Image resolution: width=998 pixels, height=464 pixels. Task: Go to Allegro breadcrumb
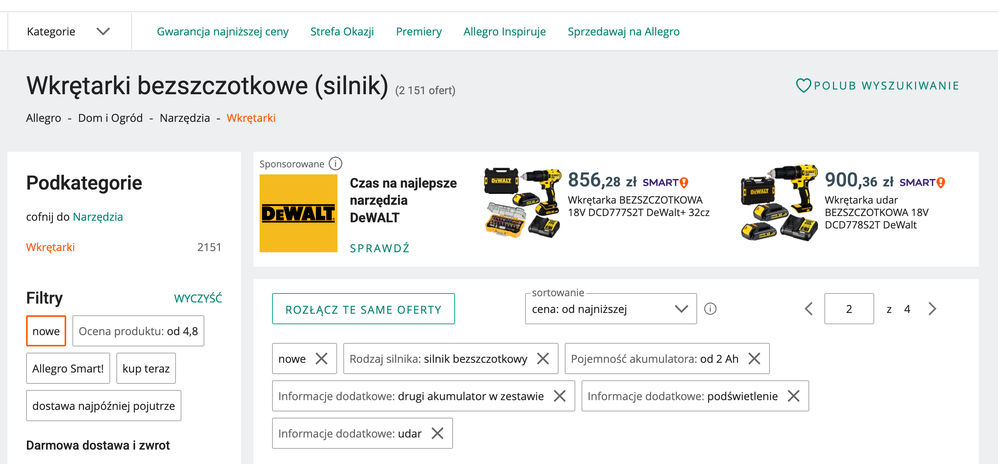(x=43, y=118)
